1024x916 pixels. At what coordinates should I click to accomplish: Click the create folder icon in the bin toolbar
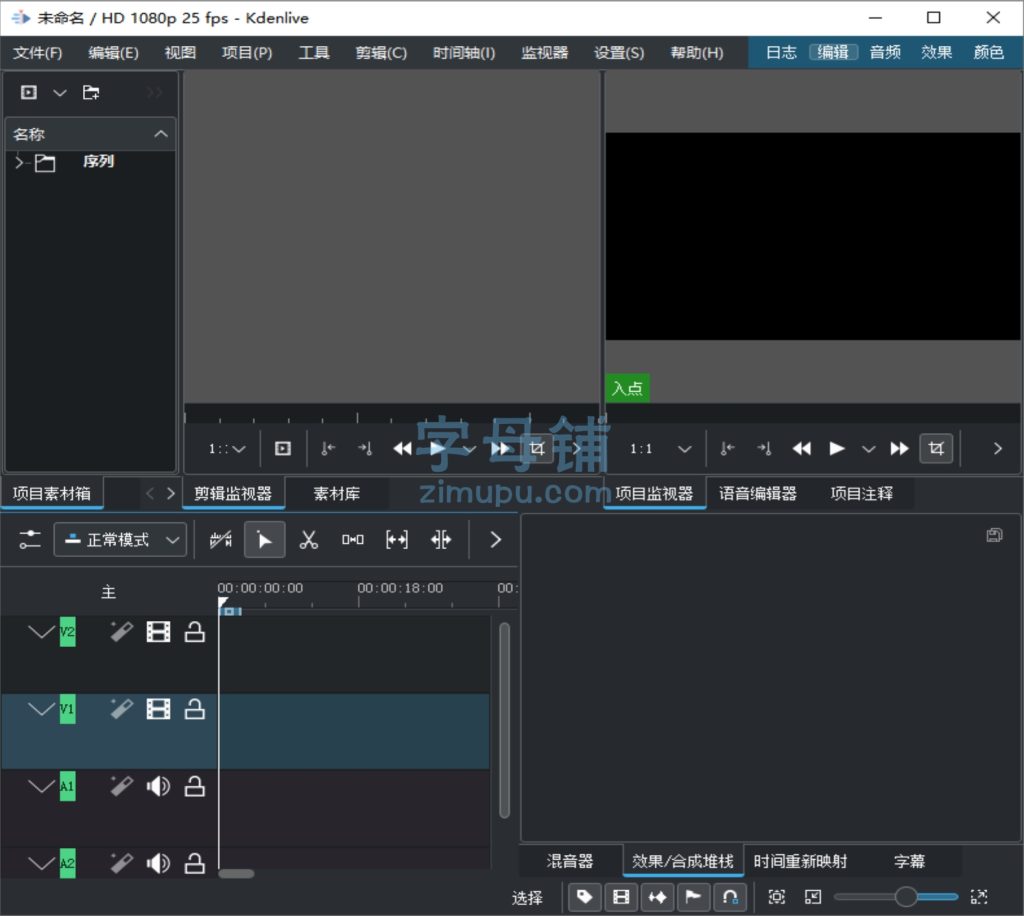91,93
